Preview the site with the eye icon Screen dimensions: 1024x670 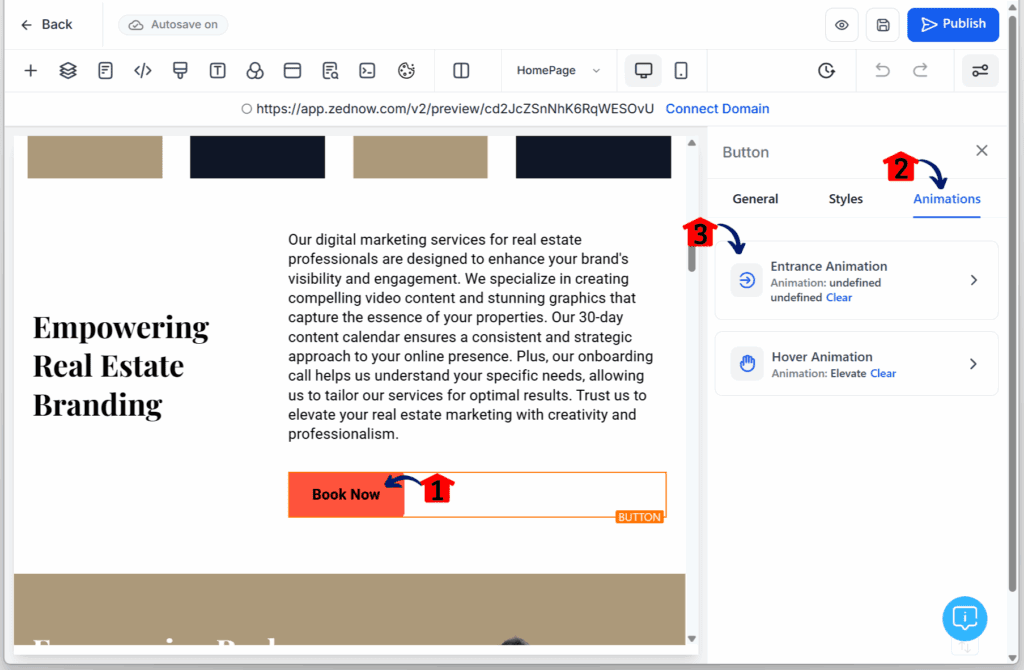[x=842, y=25]
